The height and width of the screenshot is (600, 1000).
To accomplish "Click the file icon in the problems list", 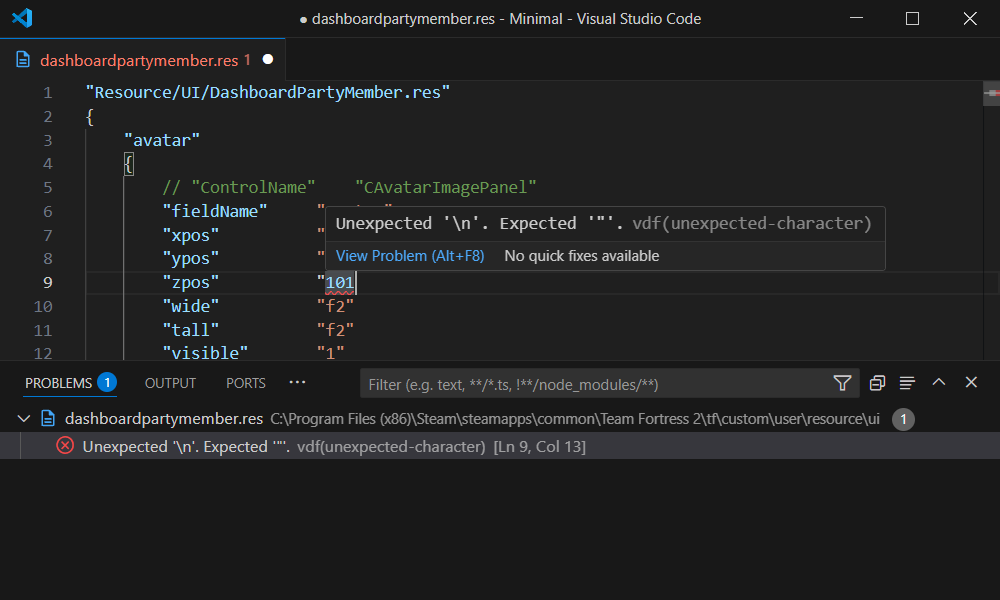I will tap(48, 418).
